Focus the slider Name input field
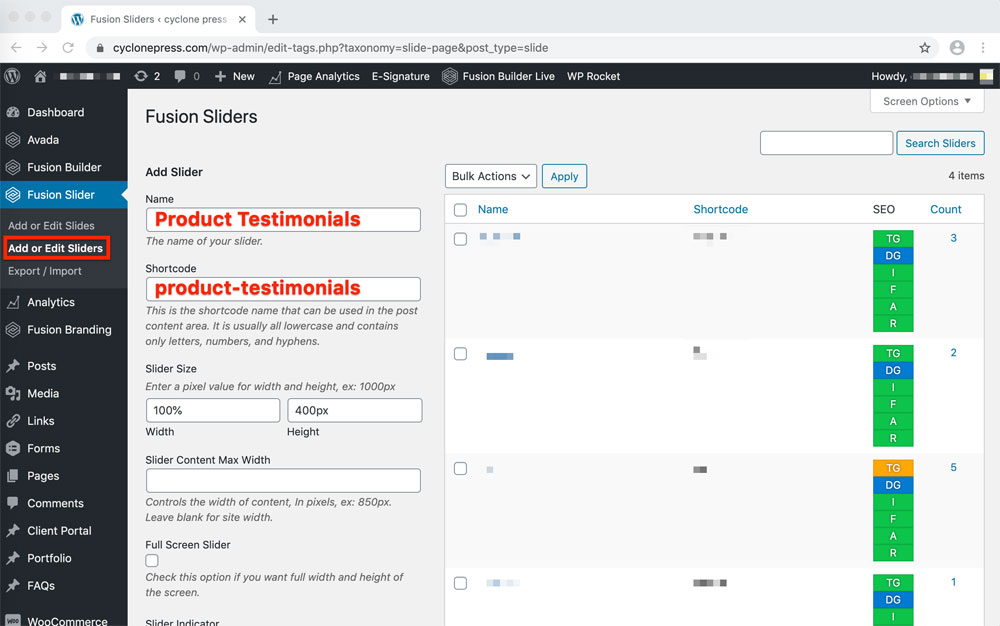 [283, 219]
